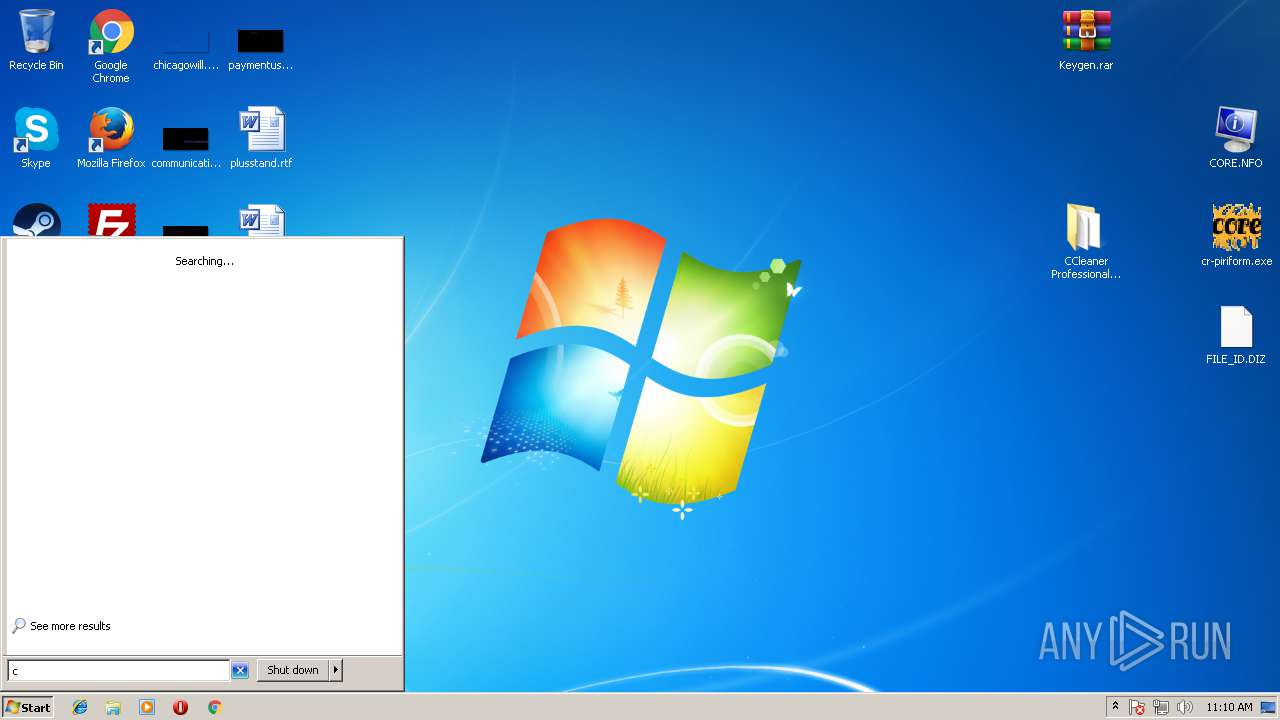Run cr-piriform.exe on the desktop

(1236, 236)
